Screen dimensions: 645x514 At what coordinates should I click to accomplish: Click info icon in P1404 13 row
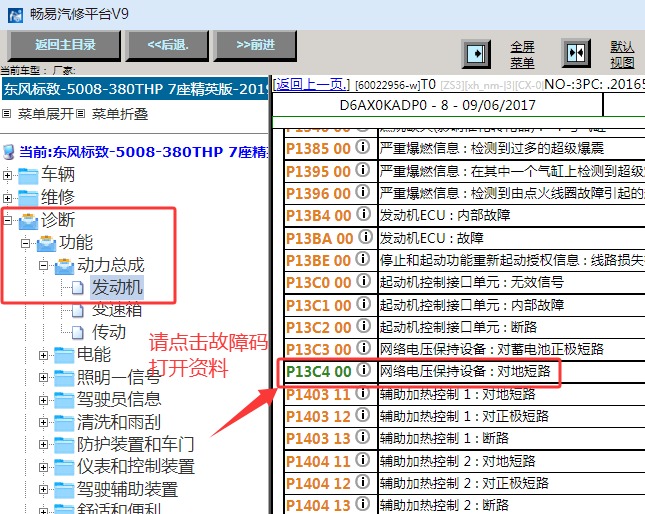tap(362, 503)
